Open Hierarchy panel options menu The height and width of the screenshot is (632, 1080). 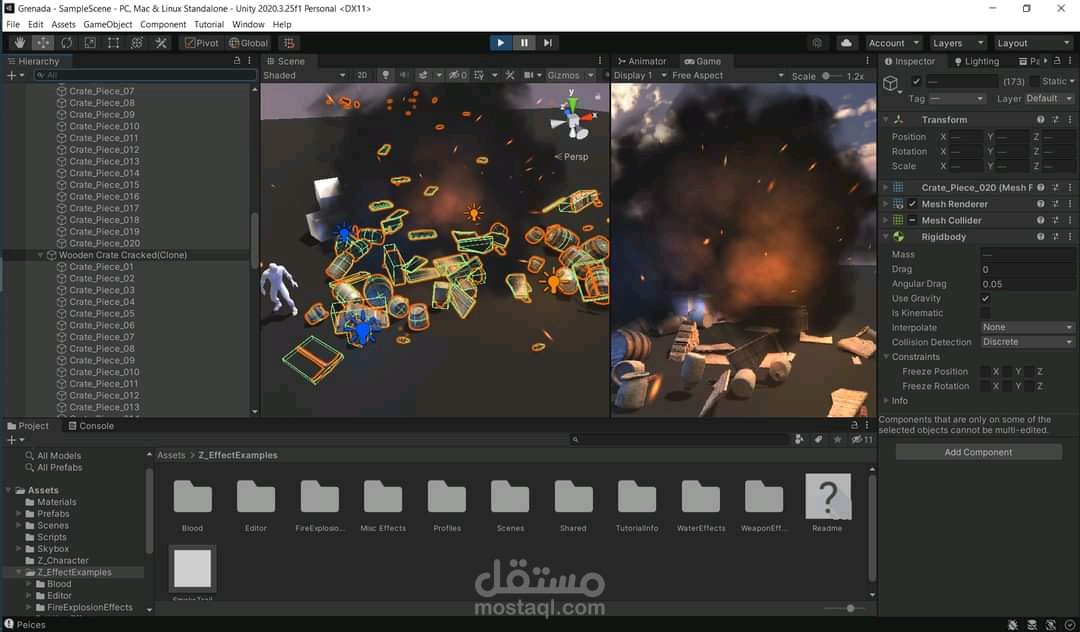tap(249, 61)
